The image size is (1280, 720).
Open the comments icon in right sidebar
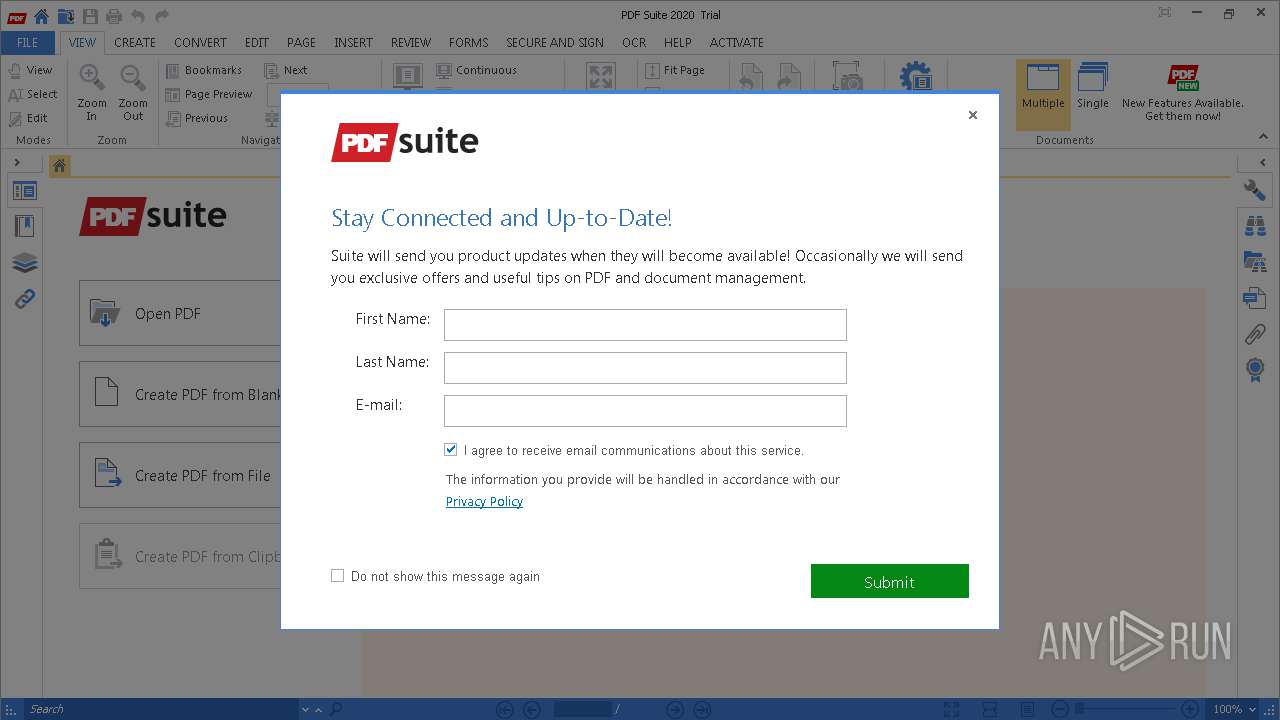[x=1255, y=297]
